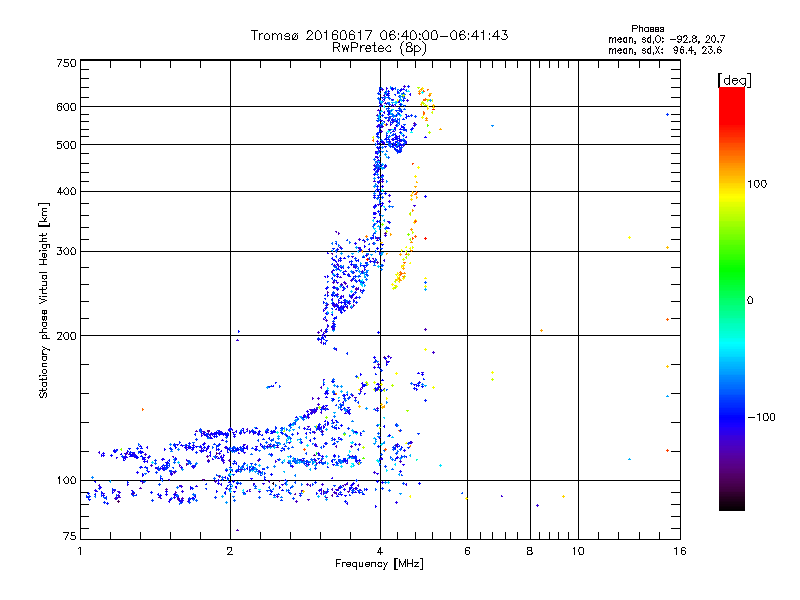Click the x-axis tick label '10'

[x=578, y=551]
